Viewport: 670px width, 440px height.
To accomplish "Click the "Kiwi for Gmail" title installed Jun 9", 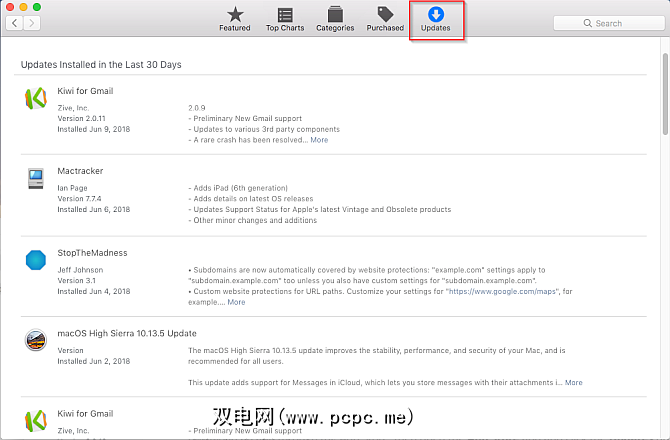I will pos(85,91).
